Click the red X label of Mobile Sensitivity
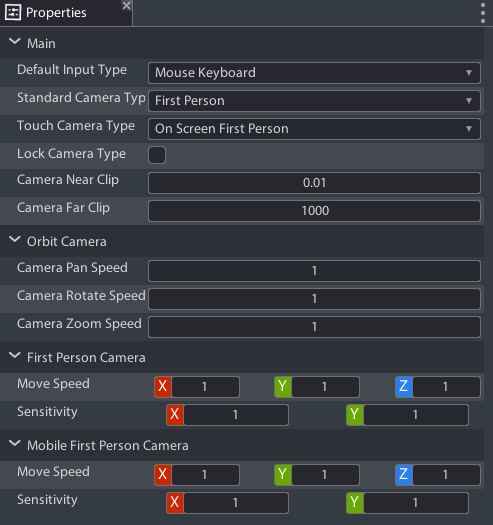This screenshot has width=493, height=525. [x=175, y=502]
